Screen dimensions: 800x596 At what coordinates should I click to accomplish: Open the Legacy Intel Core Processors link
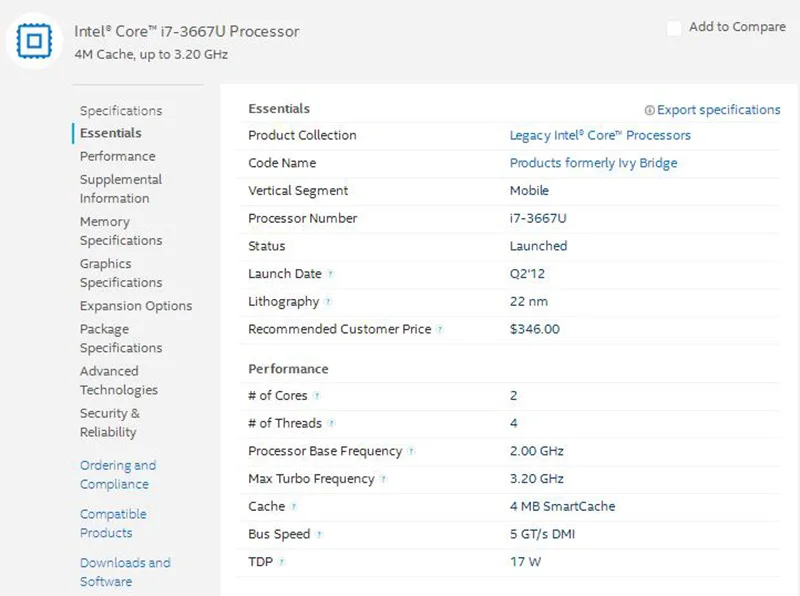pyautogui.click(x=600, y=135)
